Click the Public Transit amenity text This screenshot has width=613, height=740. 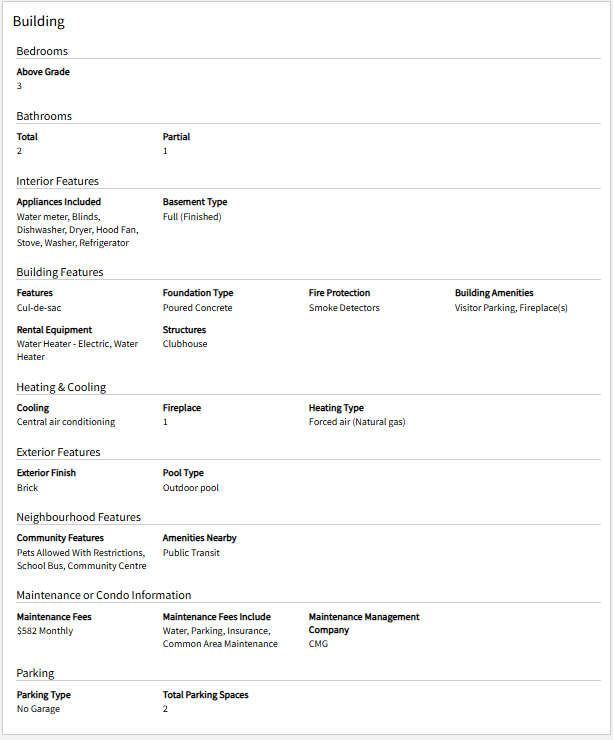(x=191, y=553)
